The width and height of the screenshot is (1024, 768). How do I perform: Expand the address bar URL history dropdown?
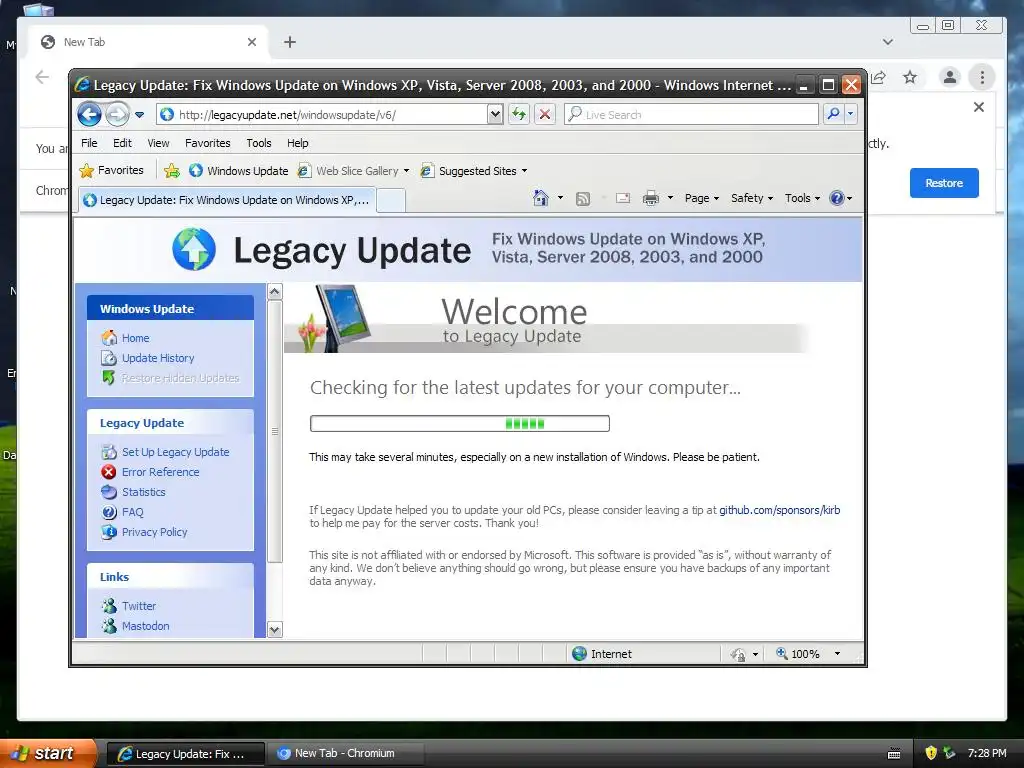coord(495,115)
